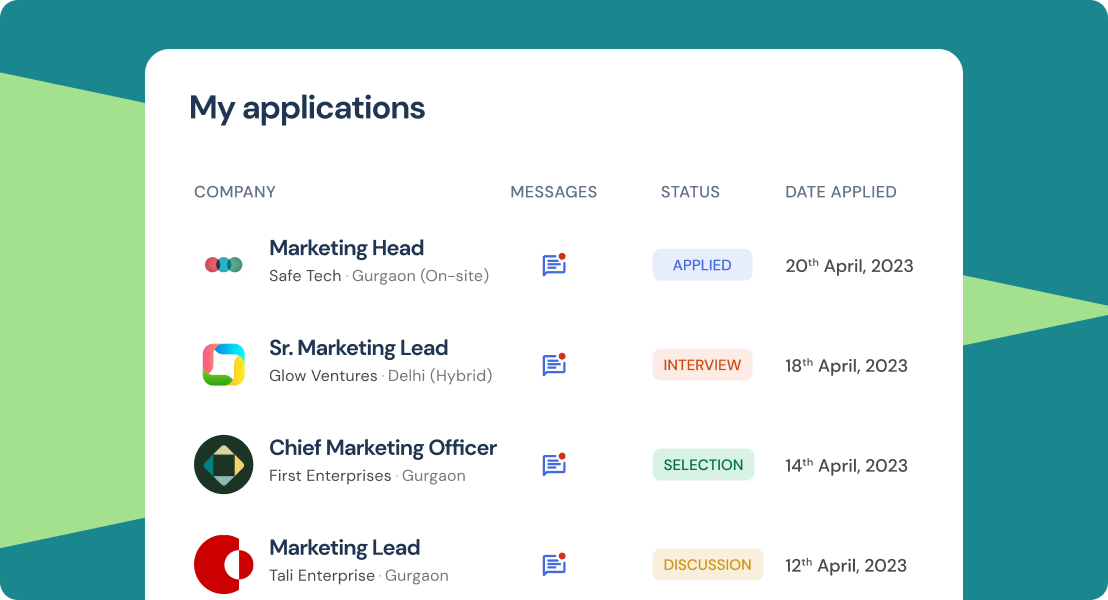Sort by the DATE APPLIED column header
Screen dimensions: 1108x600
pyautogui.click(x=840, y=192)
